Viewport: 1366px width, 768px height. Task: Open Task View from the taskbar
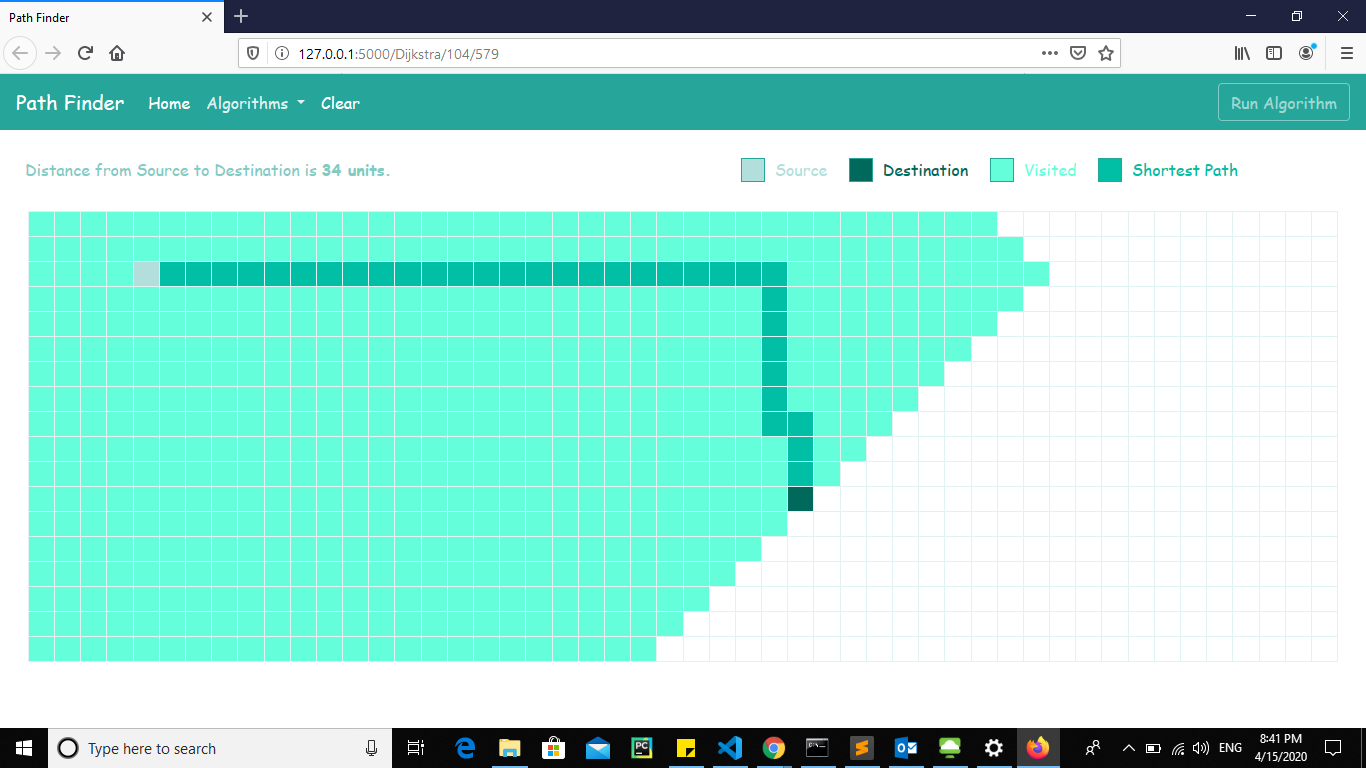[x=416, y=748]
